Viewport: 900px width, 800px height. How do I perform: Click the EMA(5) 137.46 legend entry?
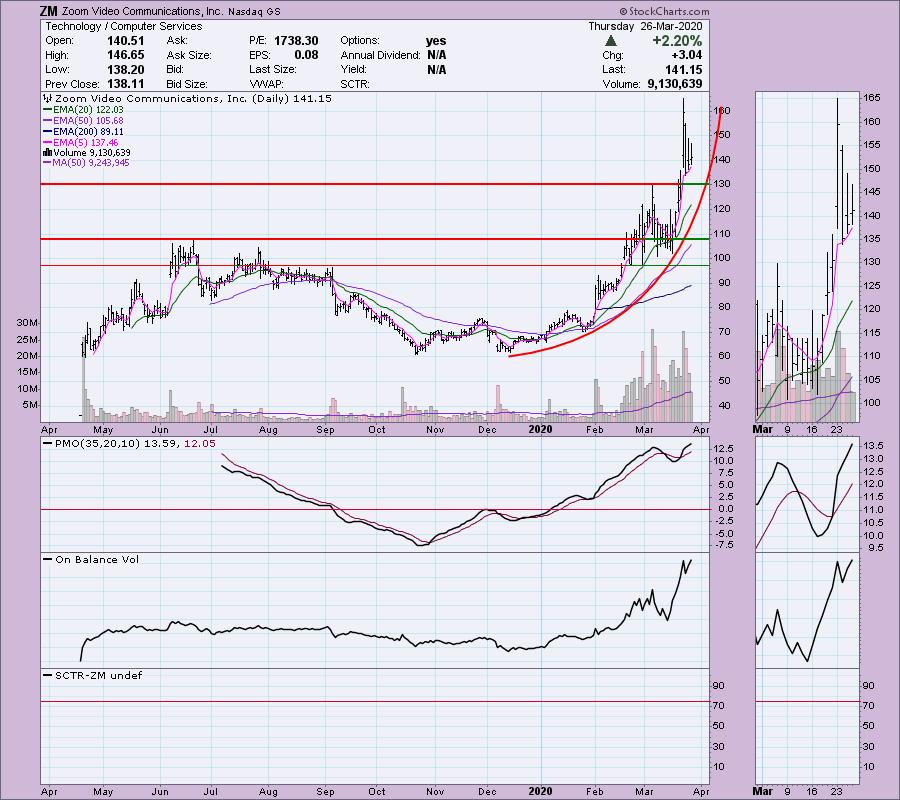(x=81, y=142)
